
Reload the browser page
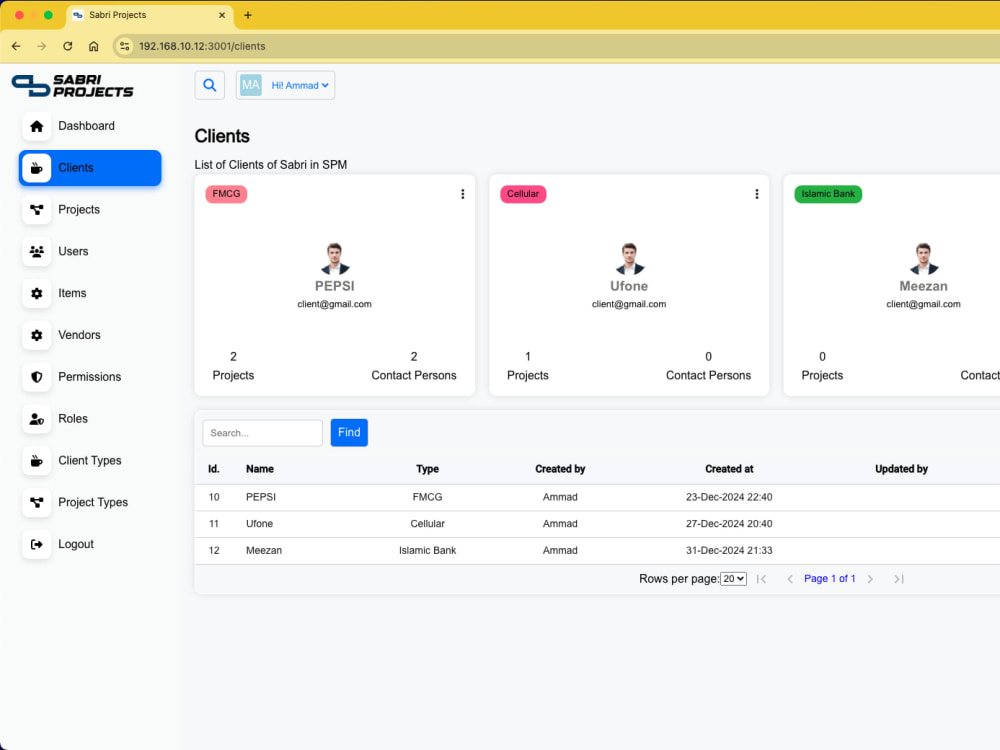68,46
